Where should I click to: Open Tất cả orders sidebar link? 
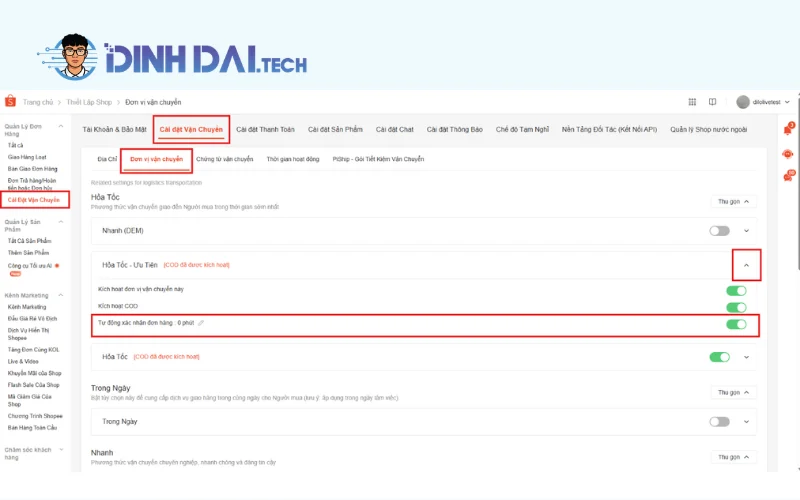(x=15, y=145)
